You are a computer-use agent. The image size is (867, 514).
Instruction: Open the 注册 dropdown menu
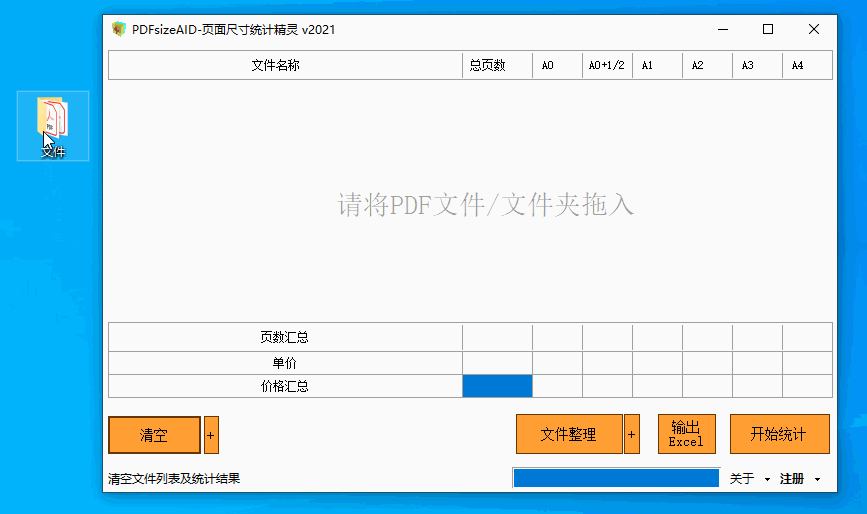point(800,479)
